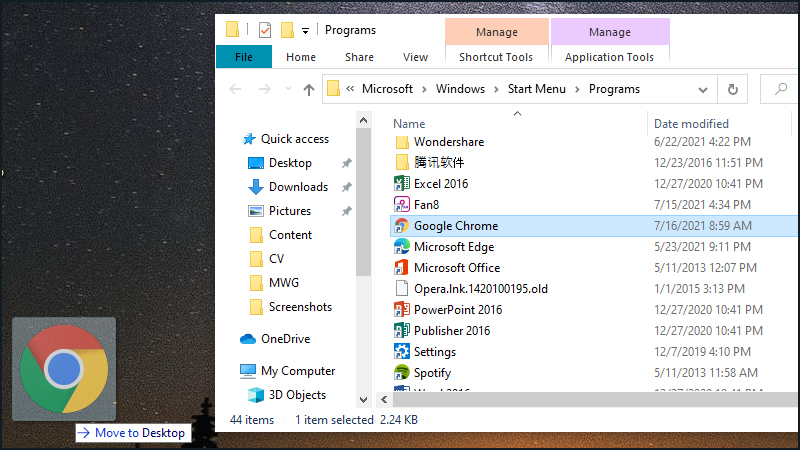800x450 pixels.
Task: Click the large Chrome icon on desktop
Action: [x=64, y=369]
